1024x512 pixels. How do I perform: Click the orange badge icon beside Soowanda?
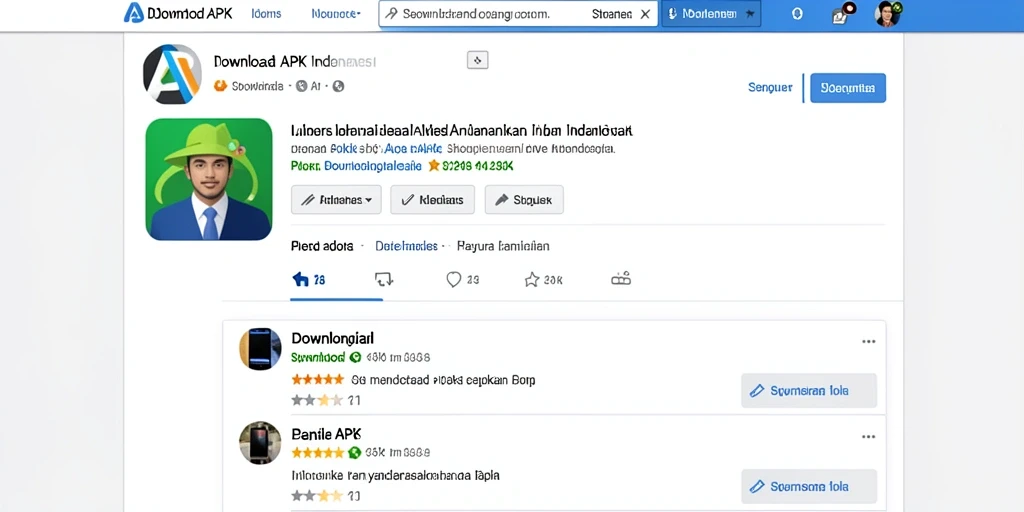(220, 86)
